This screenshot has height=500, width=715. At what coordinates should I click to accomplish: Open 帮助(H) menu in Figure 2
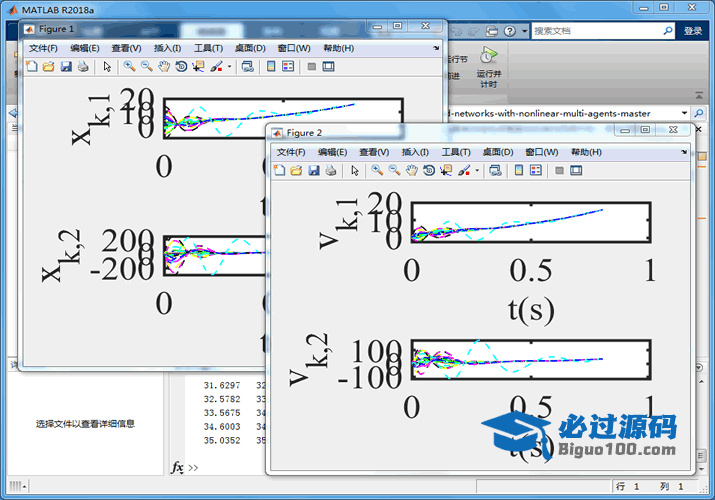pyautogui.click(x=586, y=152)
